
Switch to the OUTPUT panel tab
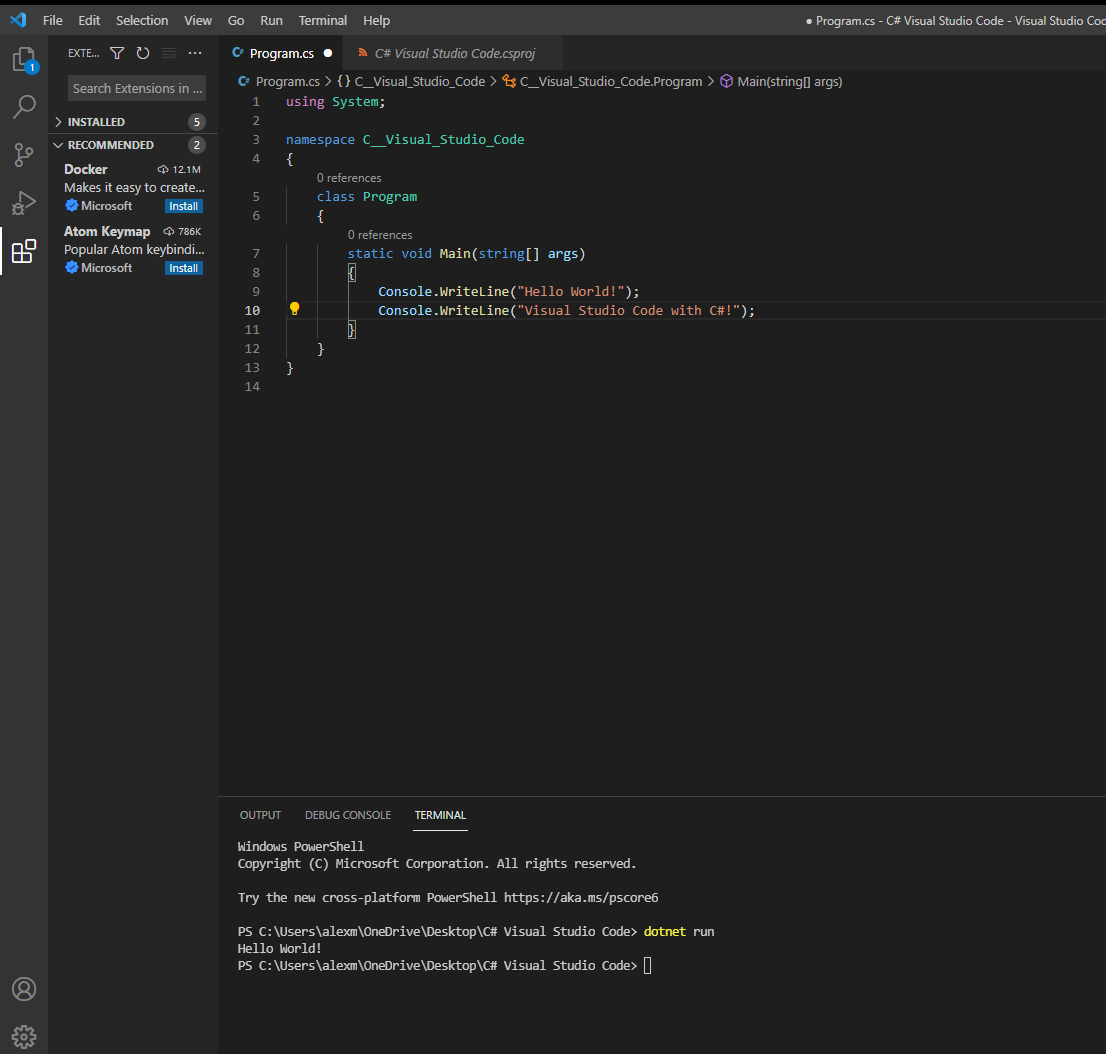point(260,815)
